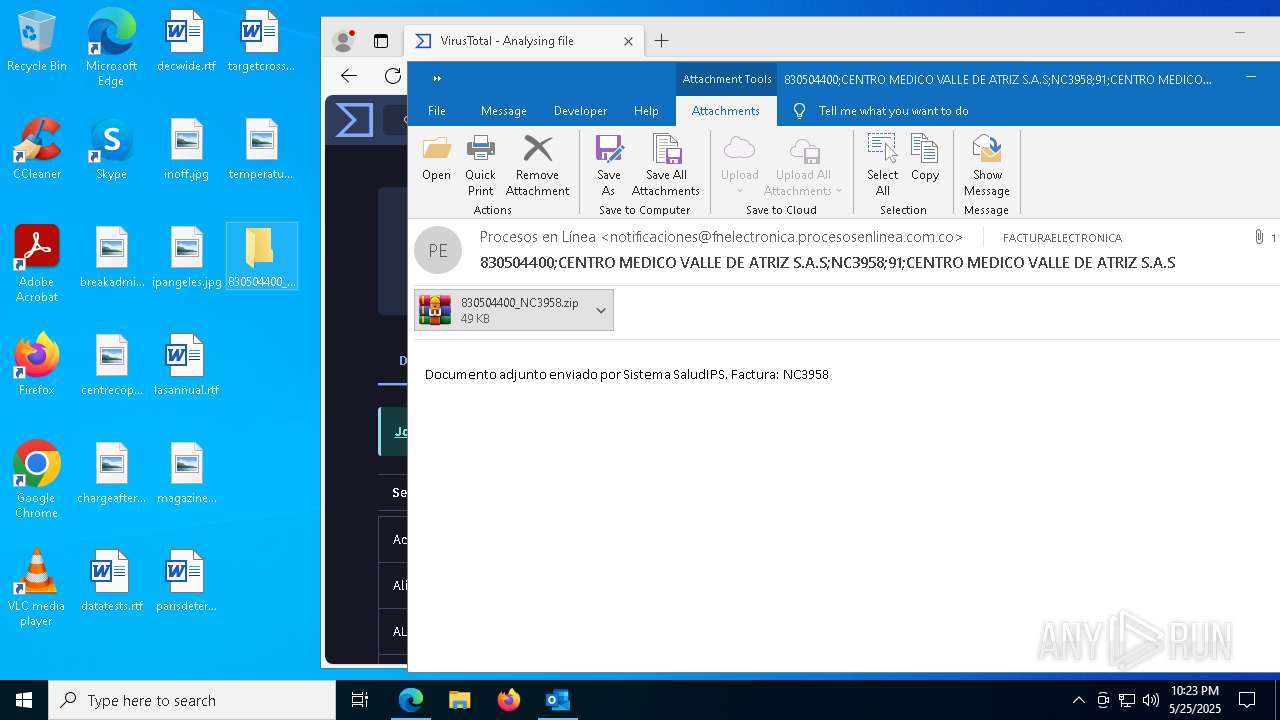This screenshot has height=720, width=1280.
Task: Switch to Outlook on the taskbar
Action: 557,700
